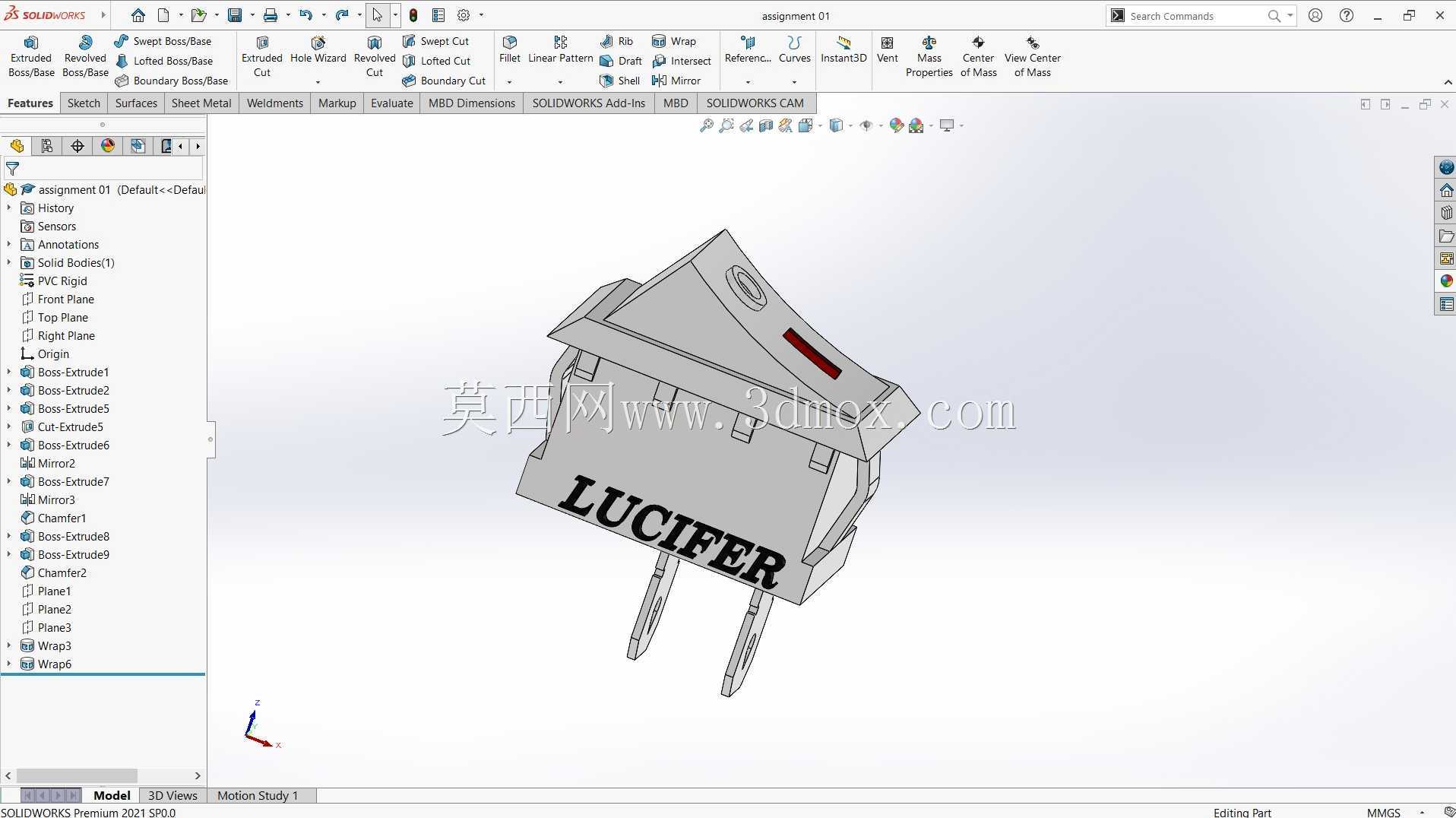
Task: Expand Boss-Extrude1 feature
Action: pyautogui.click(x=9, y=372)
